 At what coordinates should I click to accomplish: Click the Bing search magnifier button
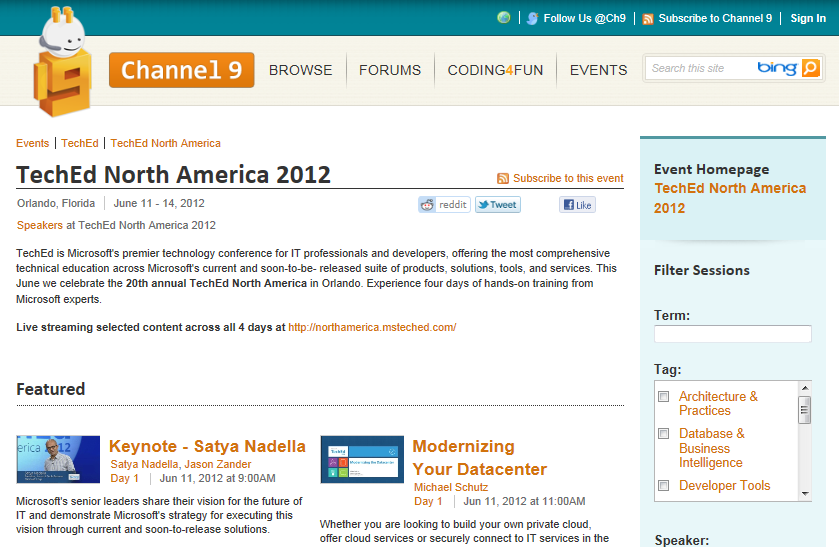tap(810, 68)
